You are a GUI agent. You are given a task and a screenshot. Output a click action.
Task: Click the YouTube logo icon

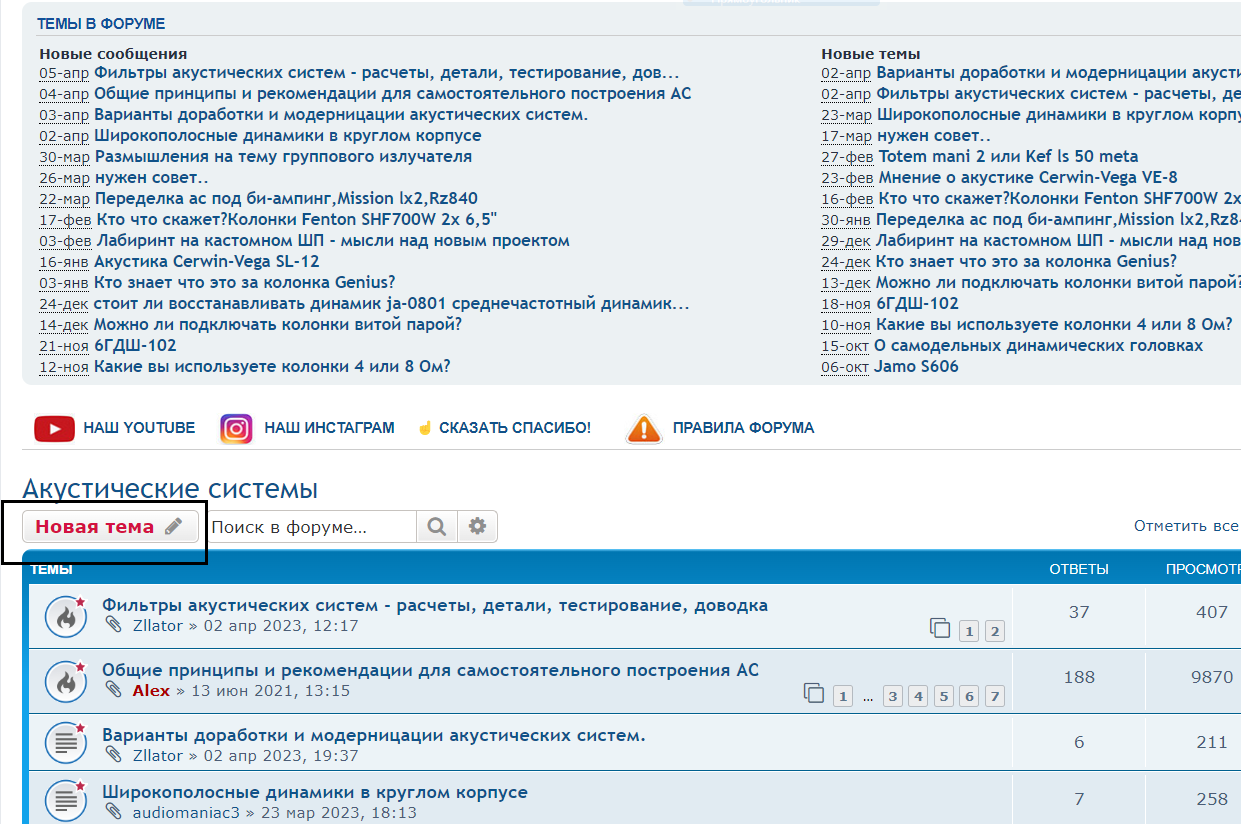[54, 428]
